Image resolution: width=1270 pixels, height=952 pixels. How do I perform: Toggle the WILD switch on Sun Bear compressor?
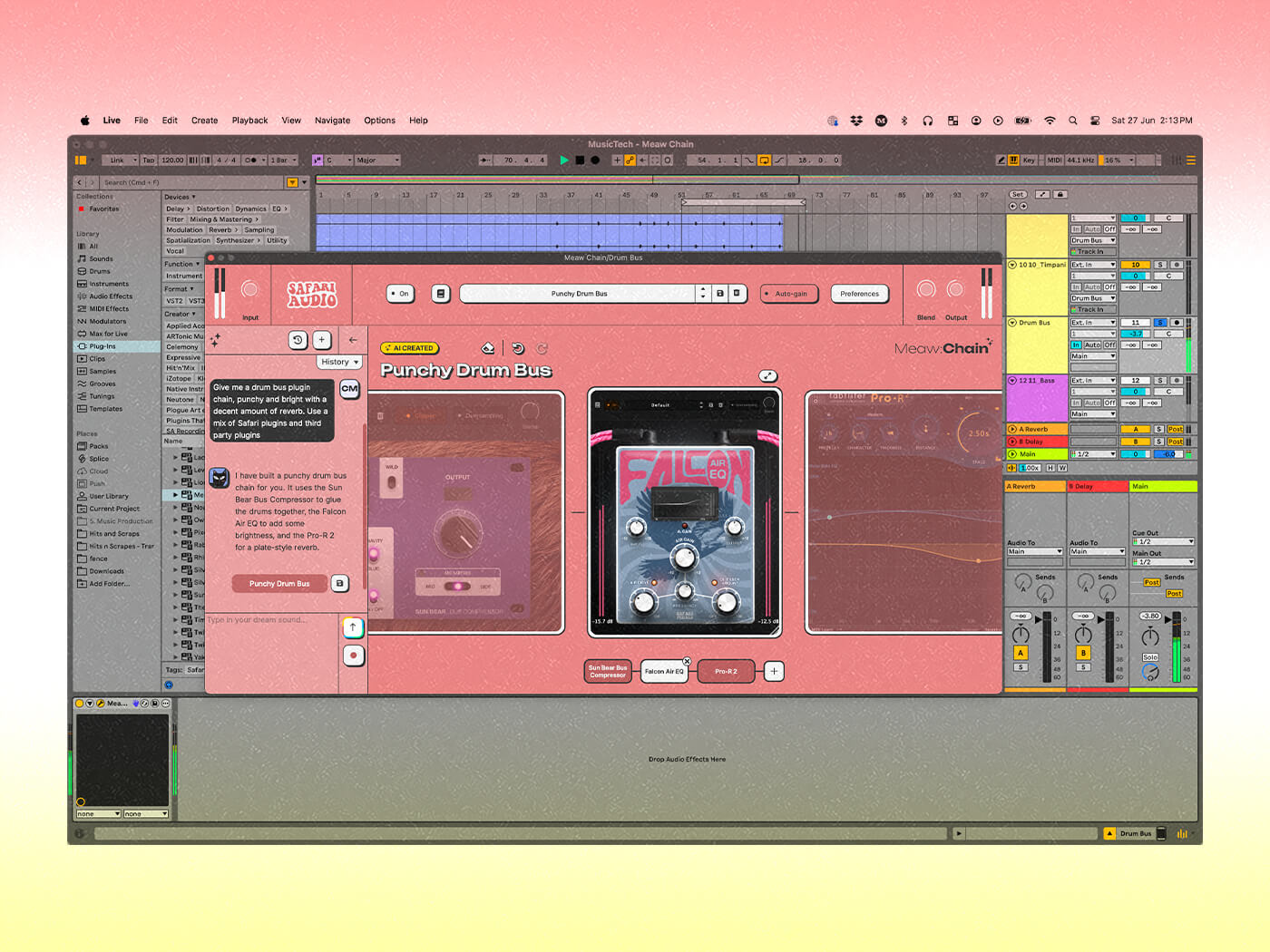pos(392,481)
